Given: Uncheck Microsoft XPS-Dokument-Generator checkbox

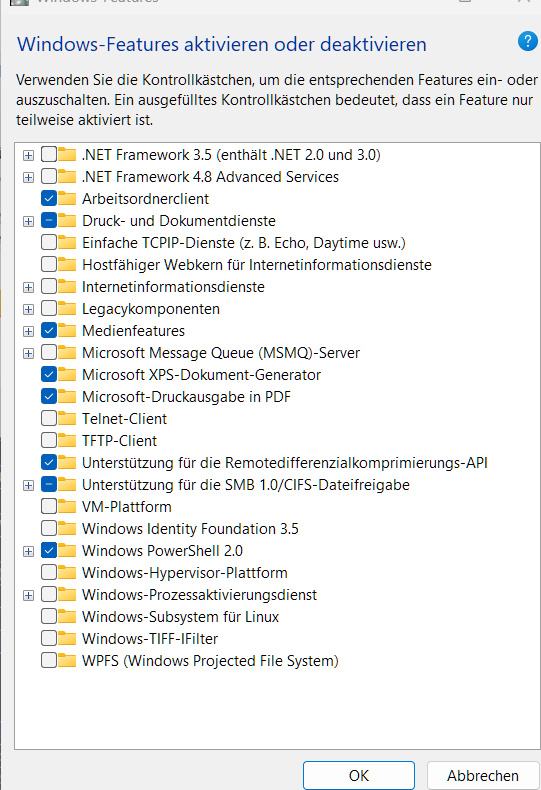Looking at the screenshot, I should (x=49, y=374).
